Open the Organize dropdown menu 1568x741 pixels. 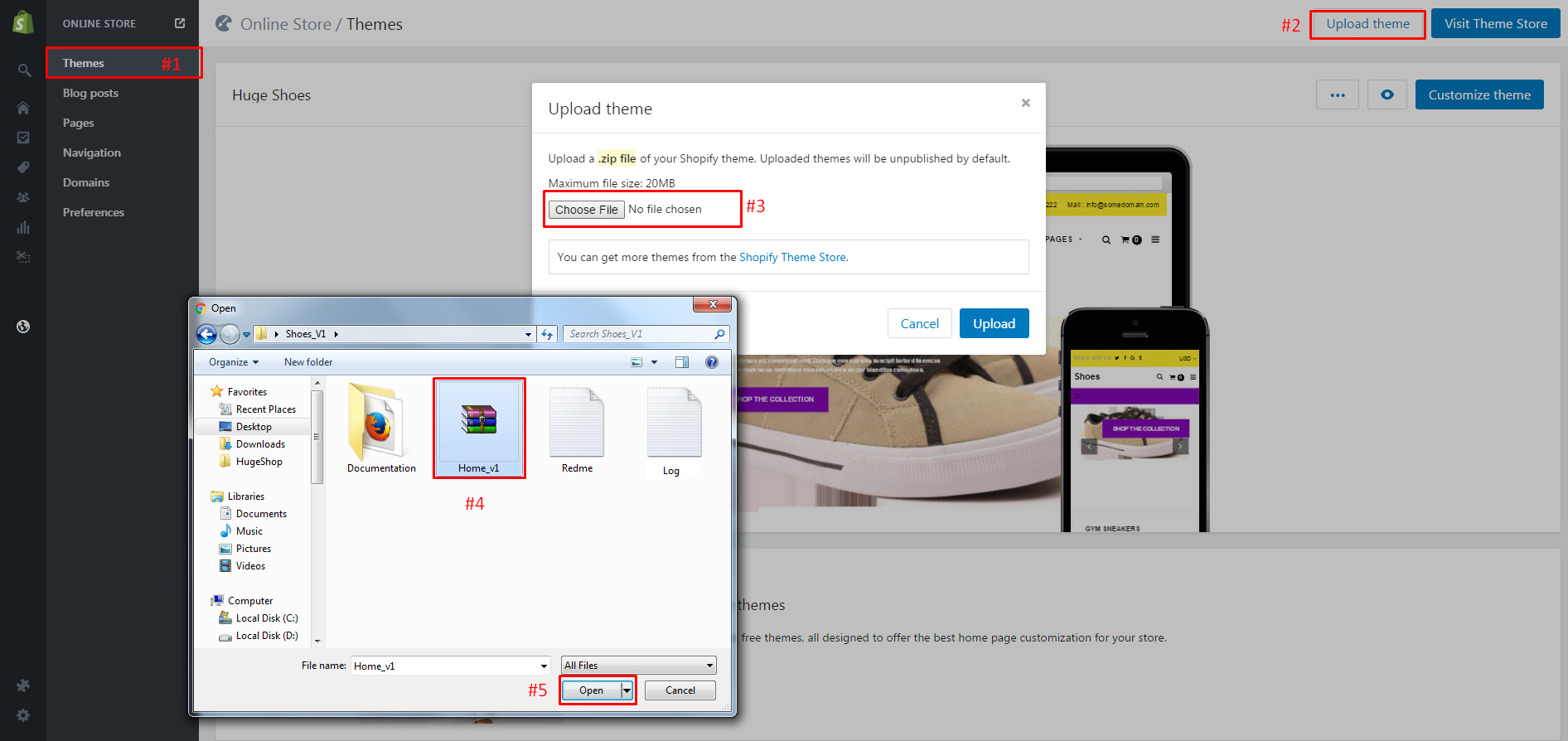click(x=234, y=362)
